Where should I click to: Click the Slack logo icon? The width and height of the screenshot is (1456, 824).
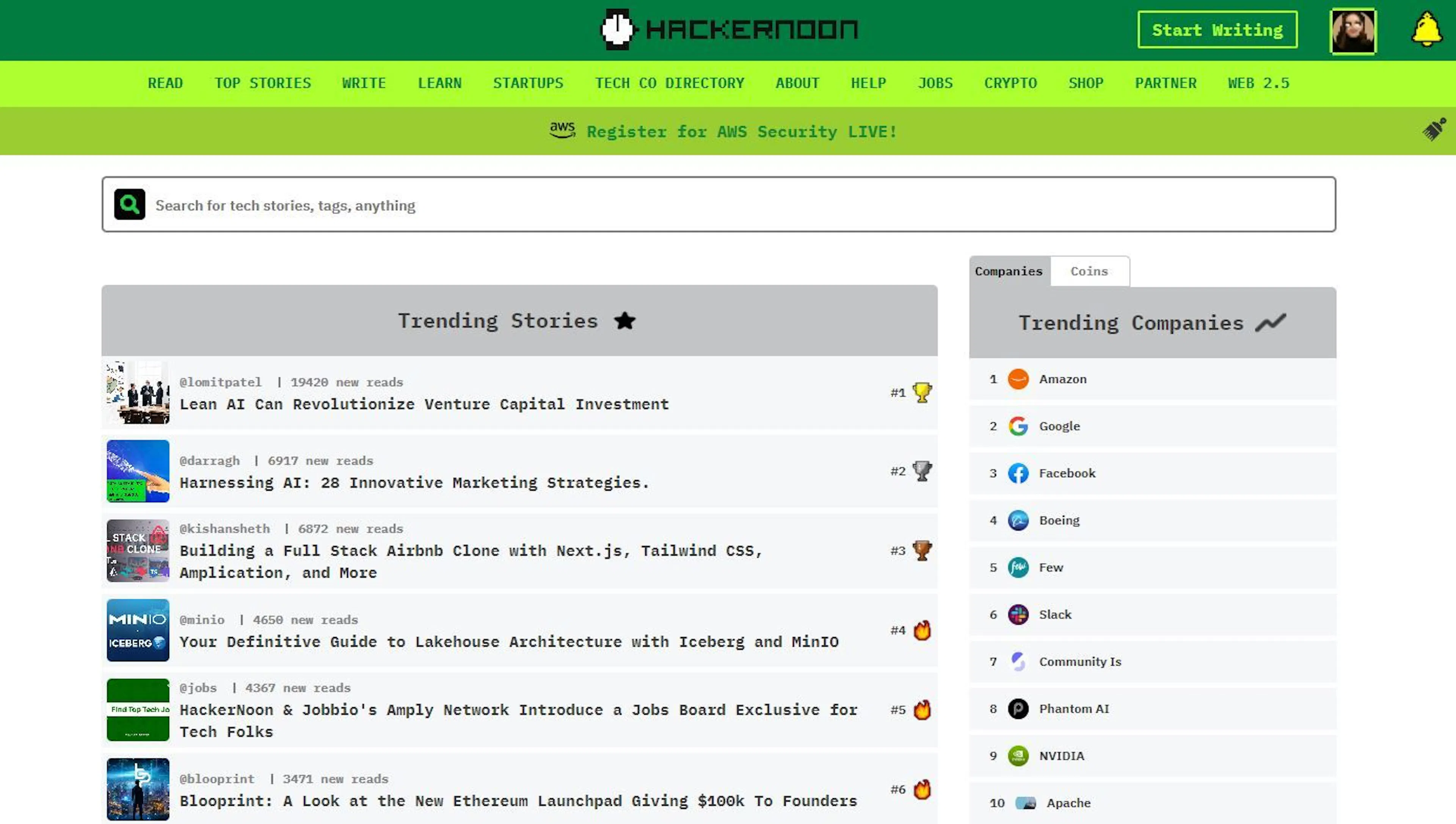[x=1018, y=614]
